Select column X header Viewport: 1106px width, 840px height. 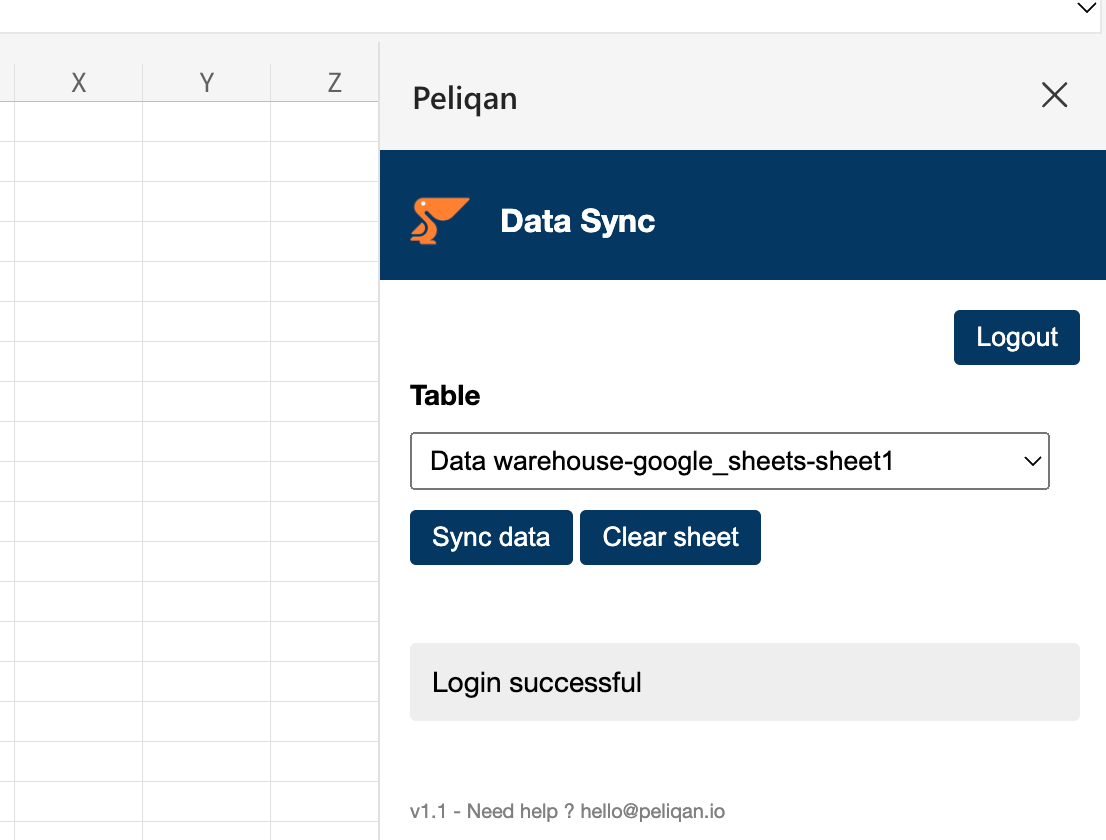78,83
